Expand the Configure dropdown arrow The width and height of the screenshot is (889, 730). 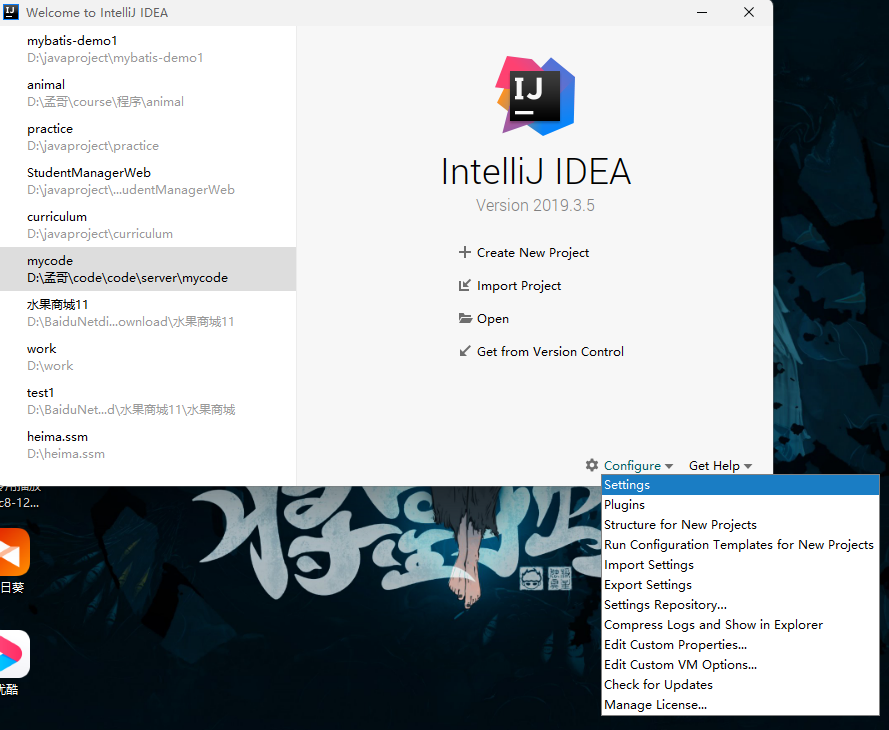(667, 465)
